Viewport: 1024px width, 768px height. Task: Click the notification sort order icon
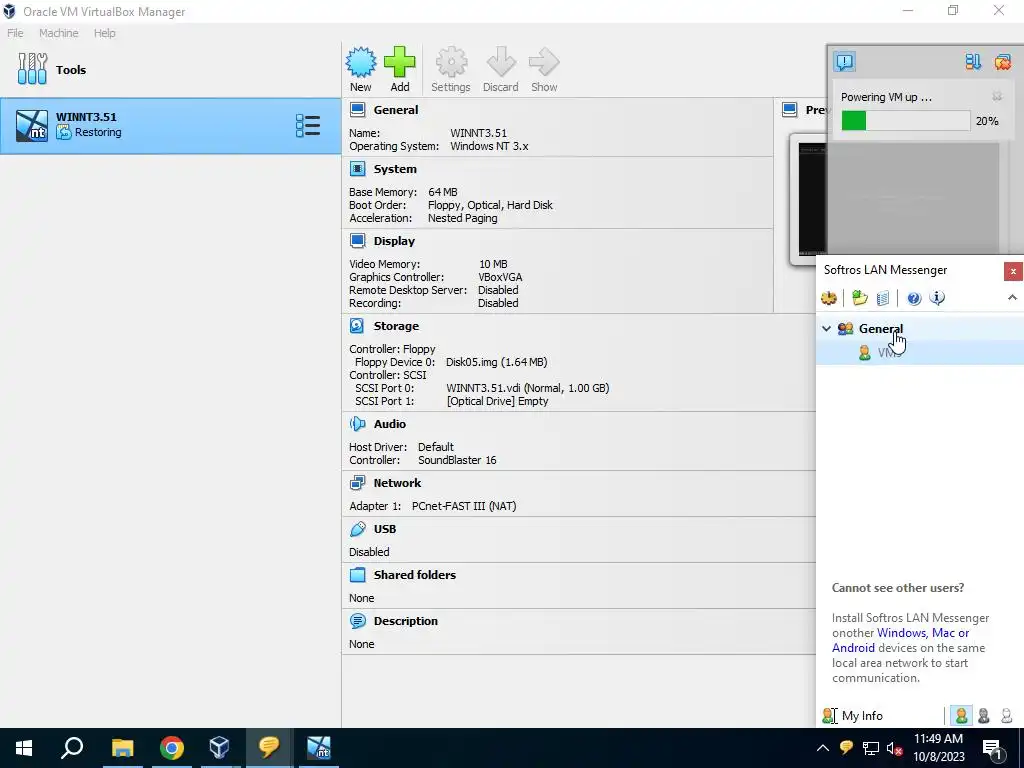973,62
